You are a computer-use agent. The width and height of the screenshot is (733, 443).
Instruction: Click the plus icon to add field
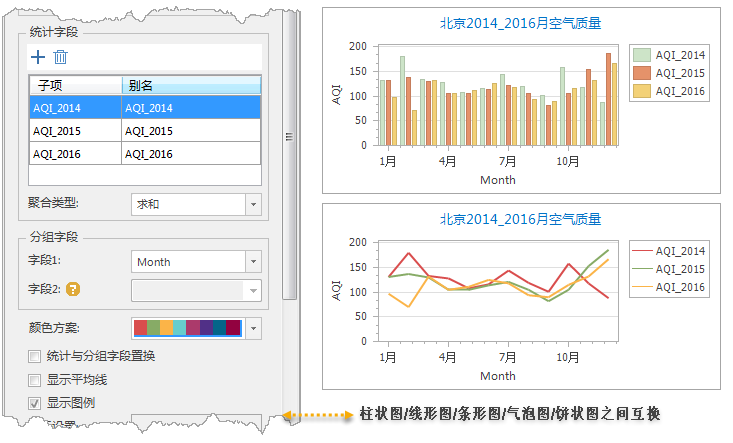pos(38,58)
